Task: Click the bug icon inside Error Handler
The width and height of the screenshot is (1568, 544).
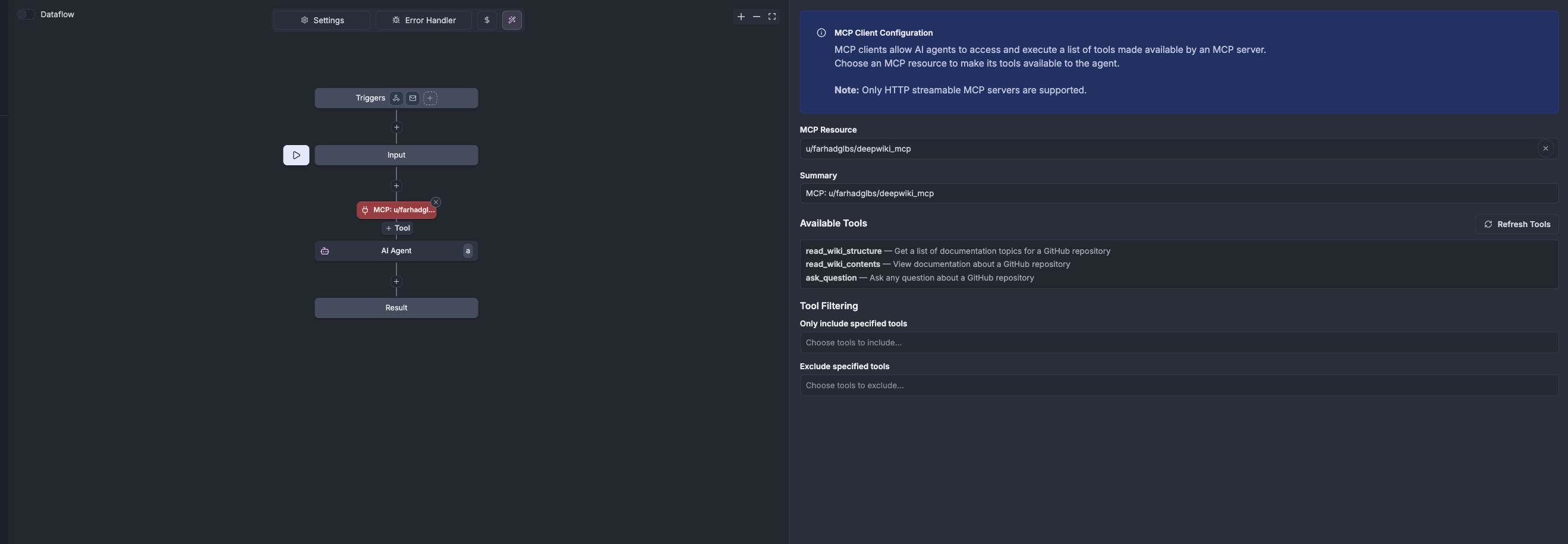Action: (x=395, y=20)
